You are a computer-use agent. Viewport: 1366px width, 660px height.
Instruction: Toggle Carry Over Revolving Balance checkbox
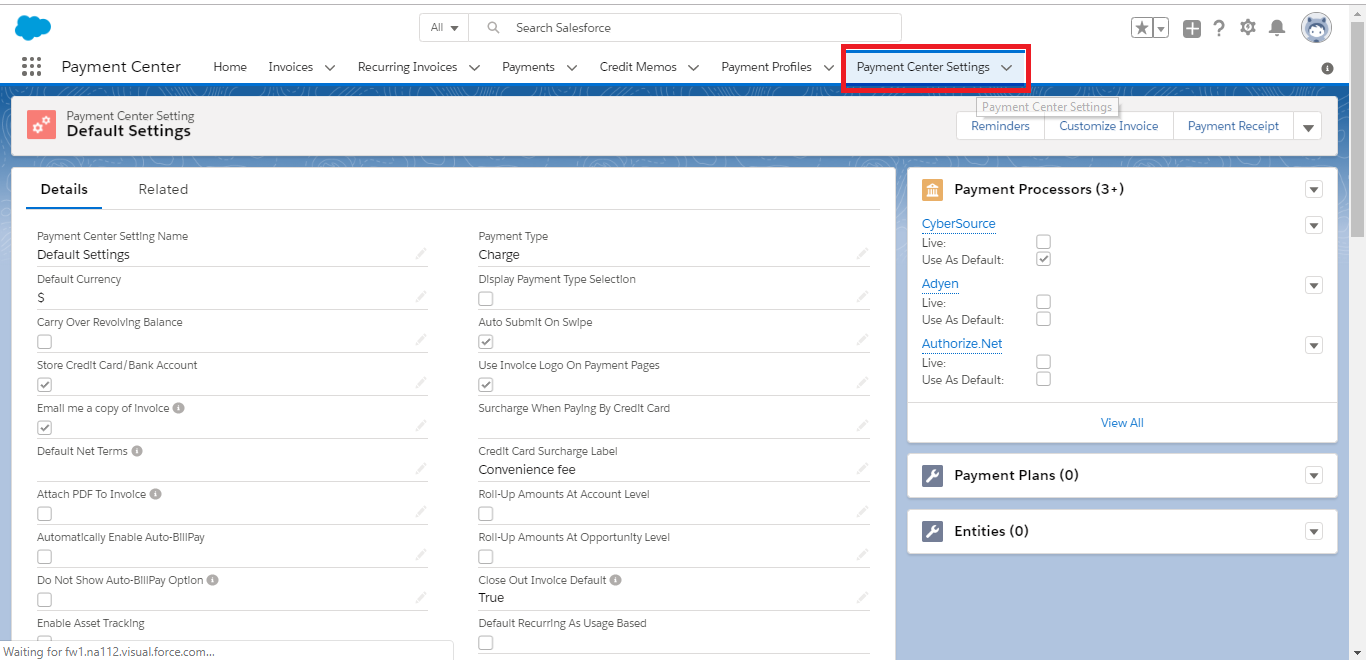click(45, 342)
